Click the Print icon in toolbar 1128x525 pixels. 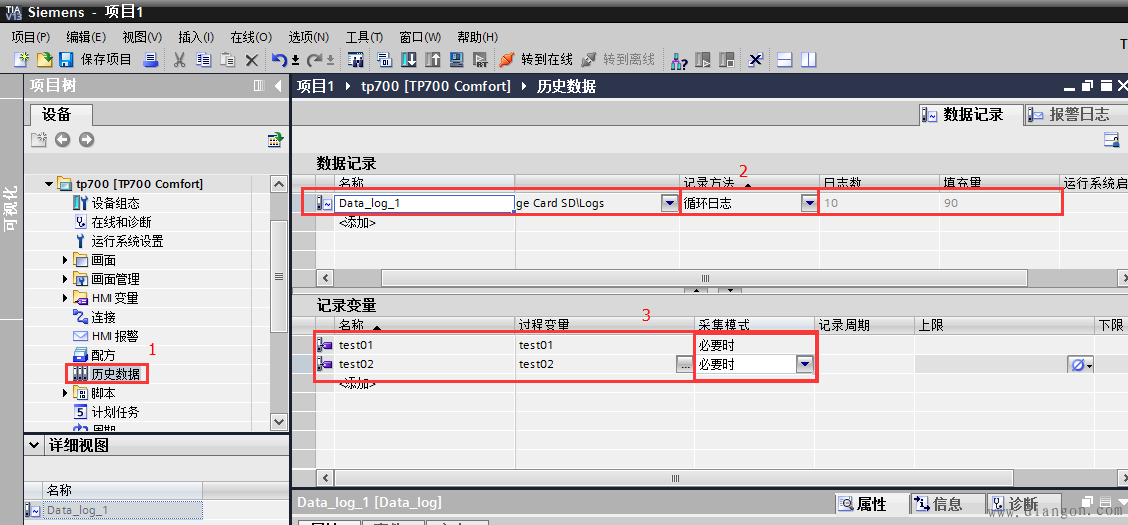150,60
